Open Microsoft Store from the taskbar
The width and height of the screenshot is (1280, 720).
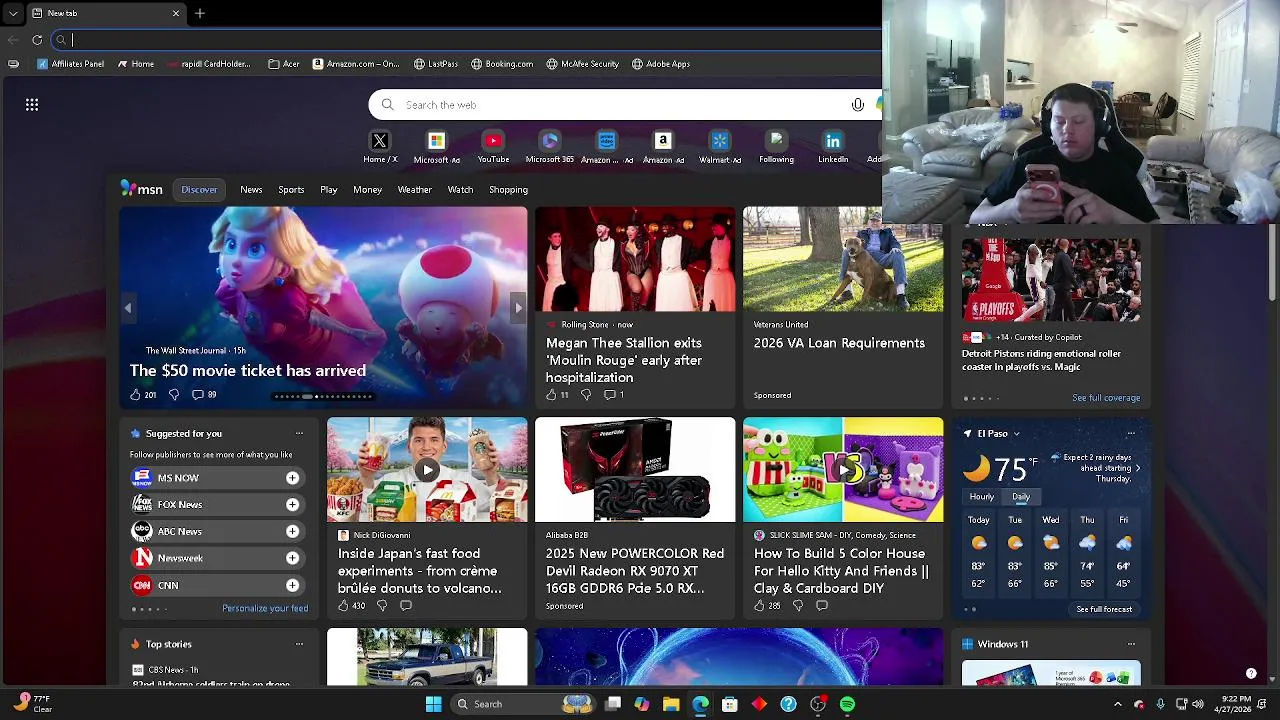click(730, 704)
